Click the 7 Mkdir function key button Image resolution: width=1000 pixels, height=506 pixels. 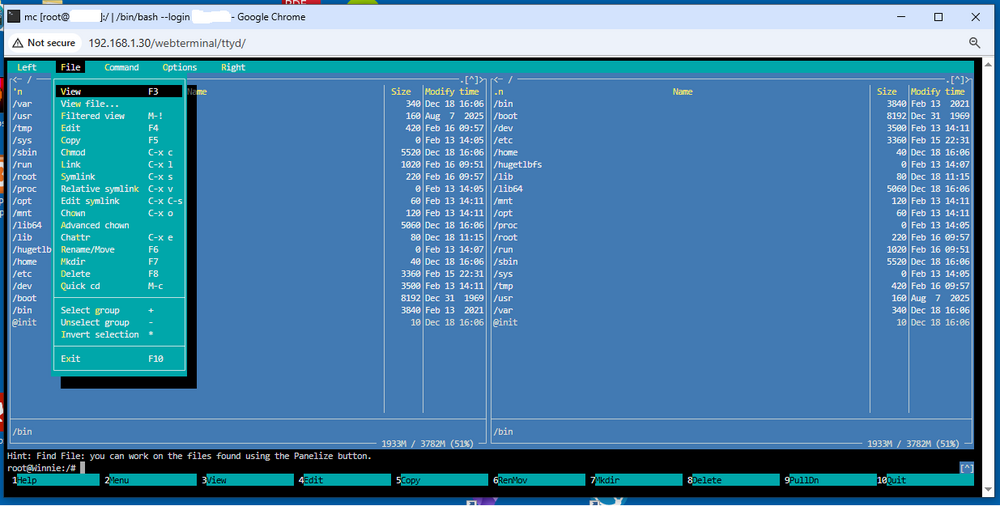pyautogui.click(x=638, y=480)
